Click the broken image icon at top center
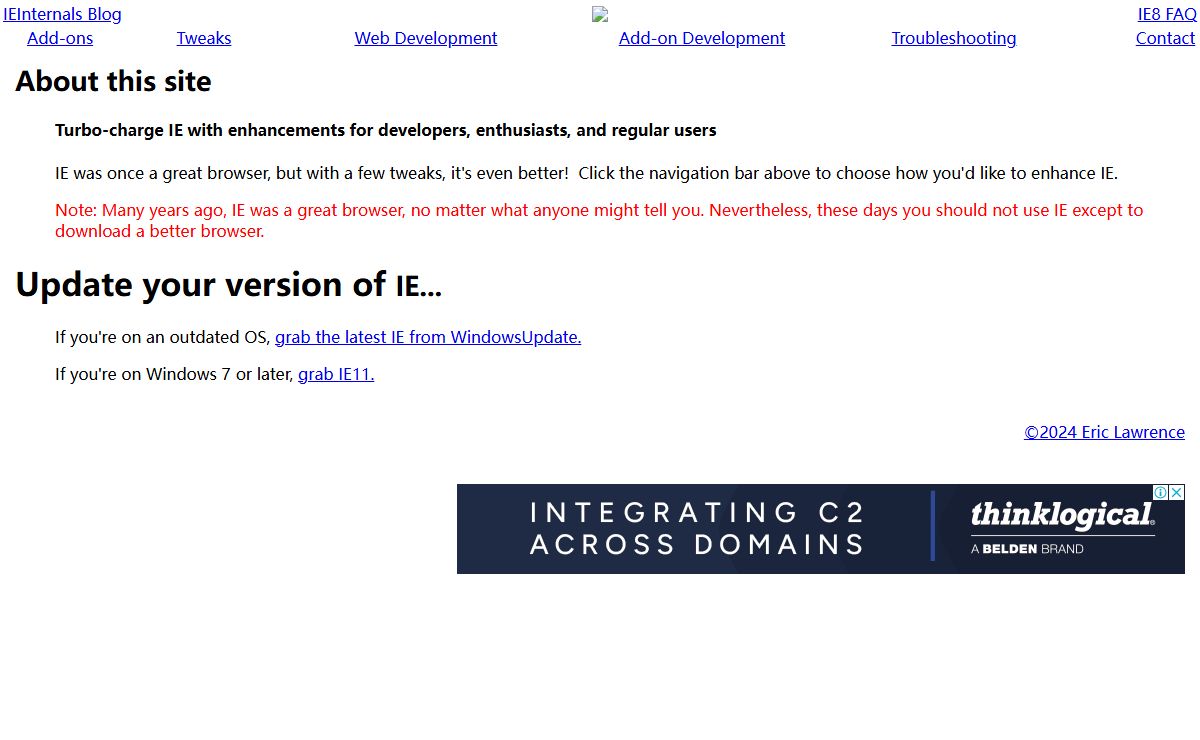 [x=600, y=14]
